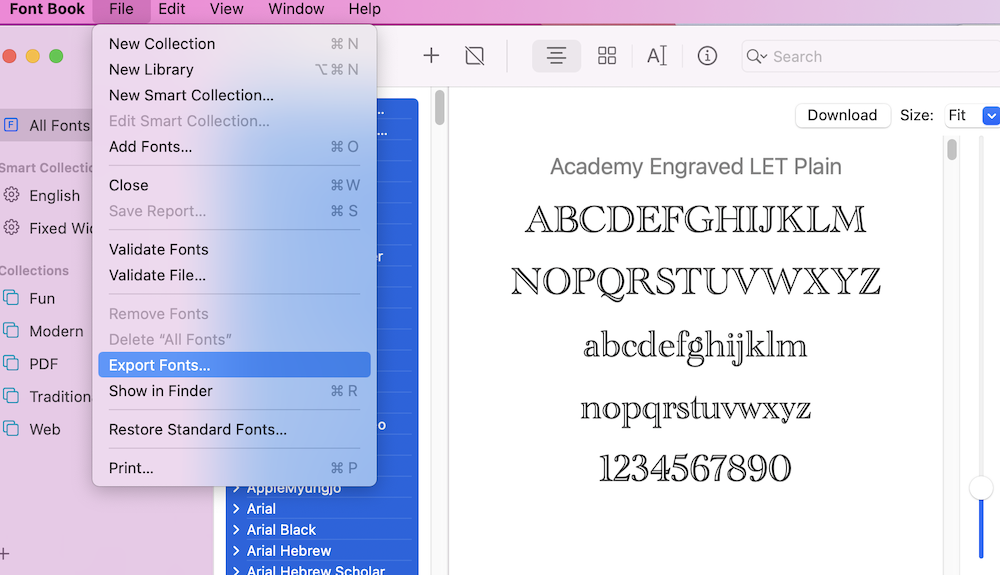1000x575 pixels.
Task: Expand the Arial Hebrew font family
Action: 237,551
